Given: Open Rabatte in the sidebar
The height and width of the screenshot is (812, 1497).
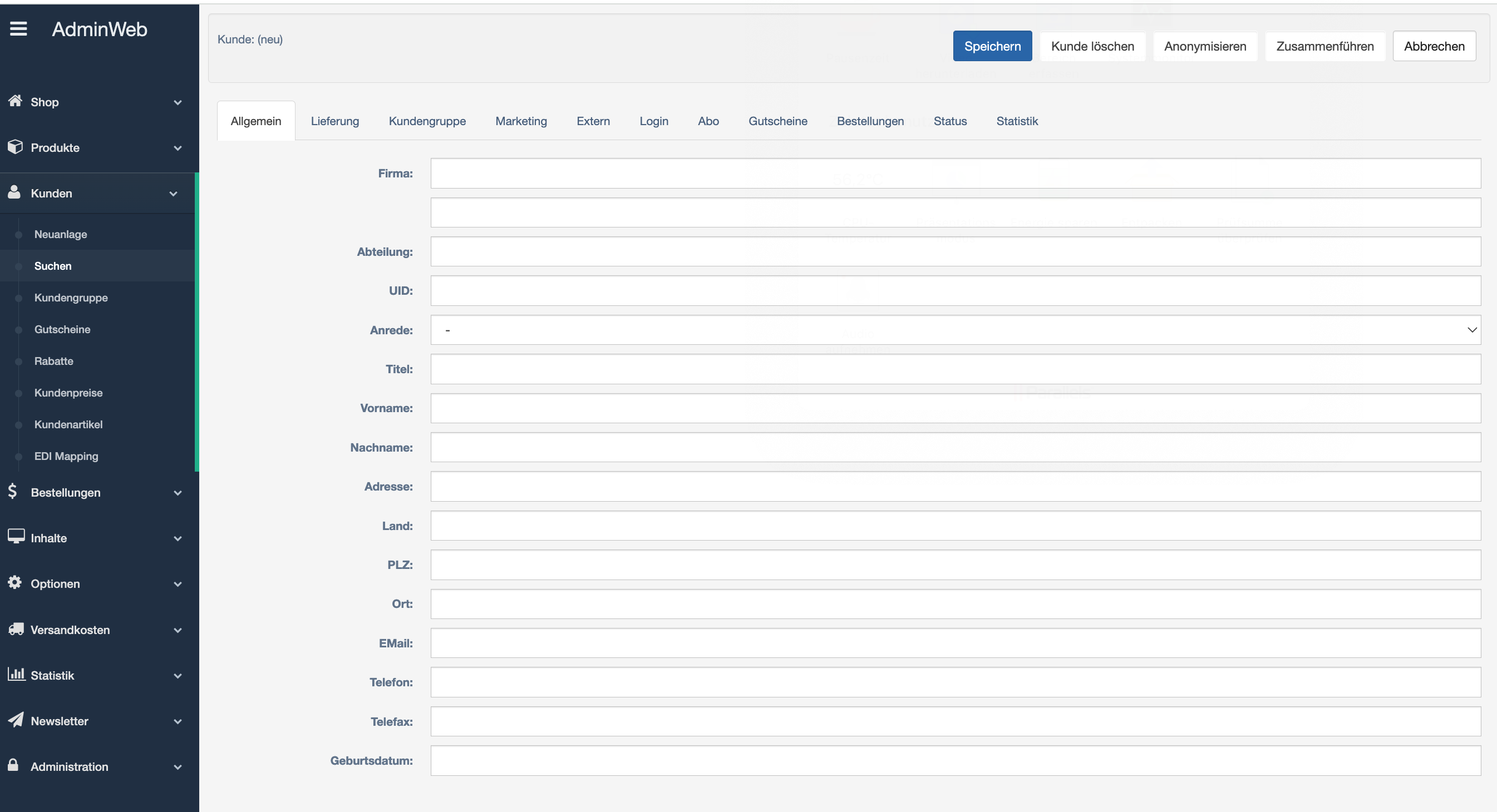Looking at the screenshot, I should point(53,361).
